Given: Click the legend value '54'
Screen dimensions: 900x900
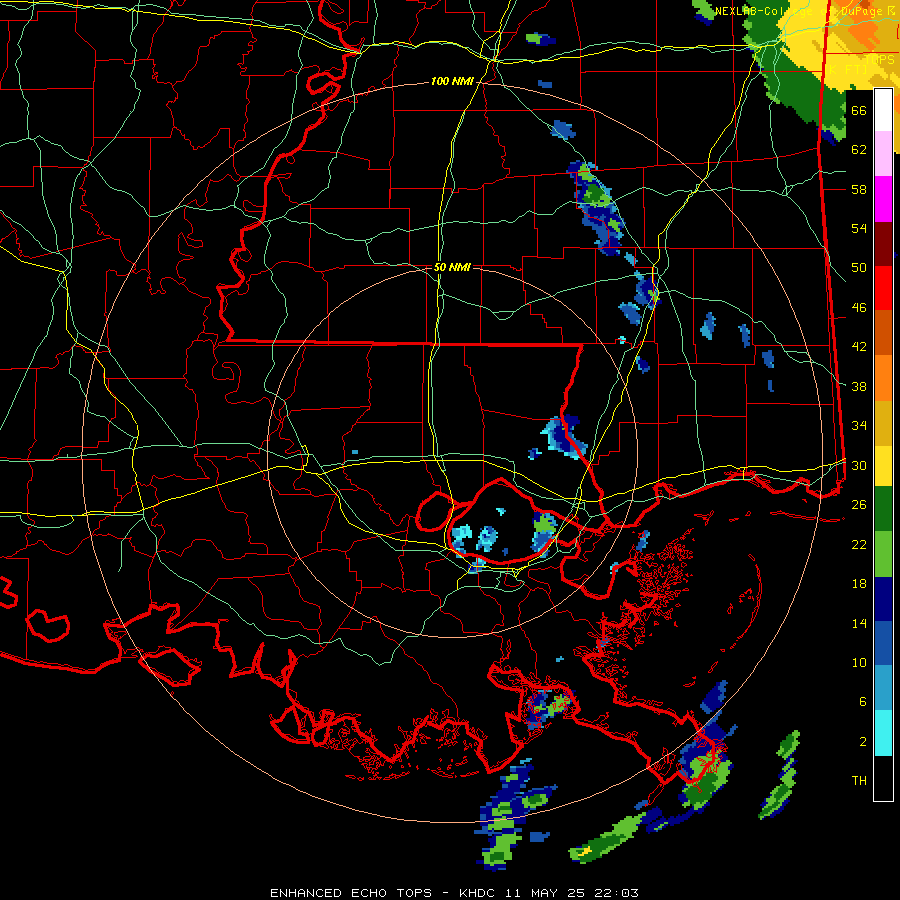Looking at the screenshot, I should (859, 228).
